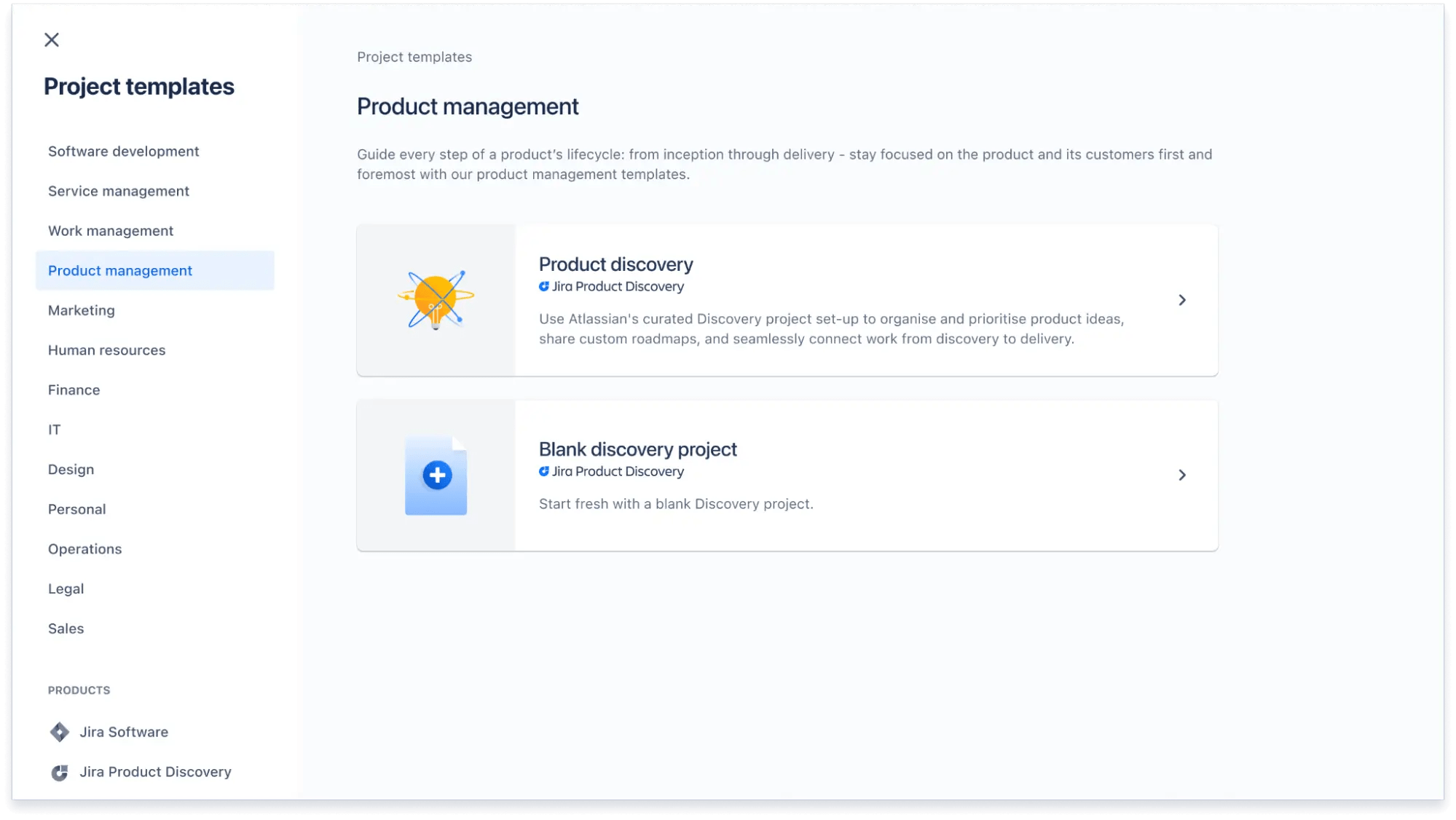Select the Jira Software product icon in sidebar

59,731
